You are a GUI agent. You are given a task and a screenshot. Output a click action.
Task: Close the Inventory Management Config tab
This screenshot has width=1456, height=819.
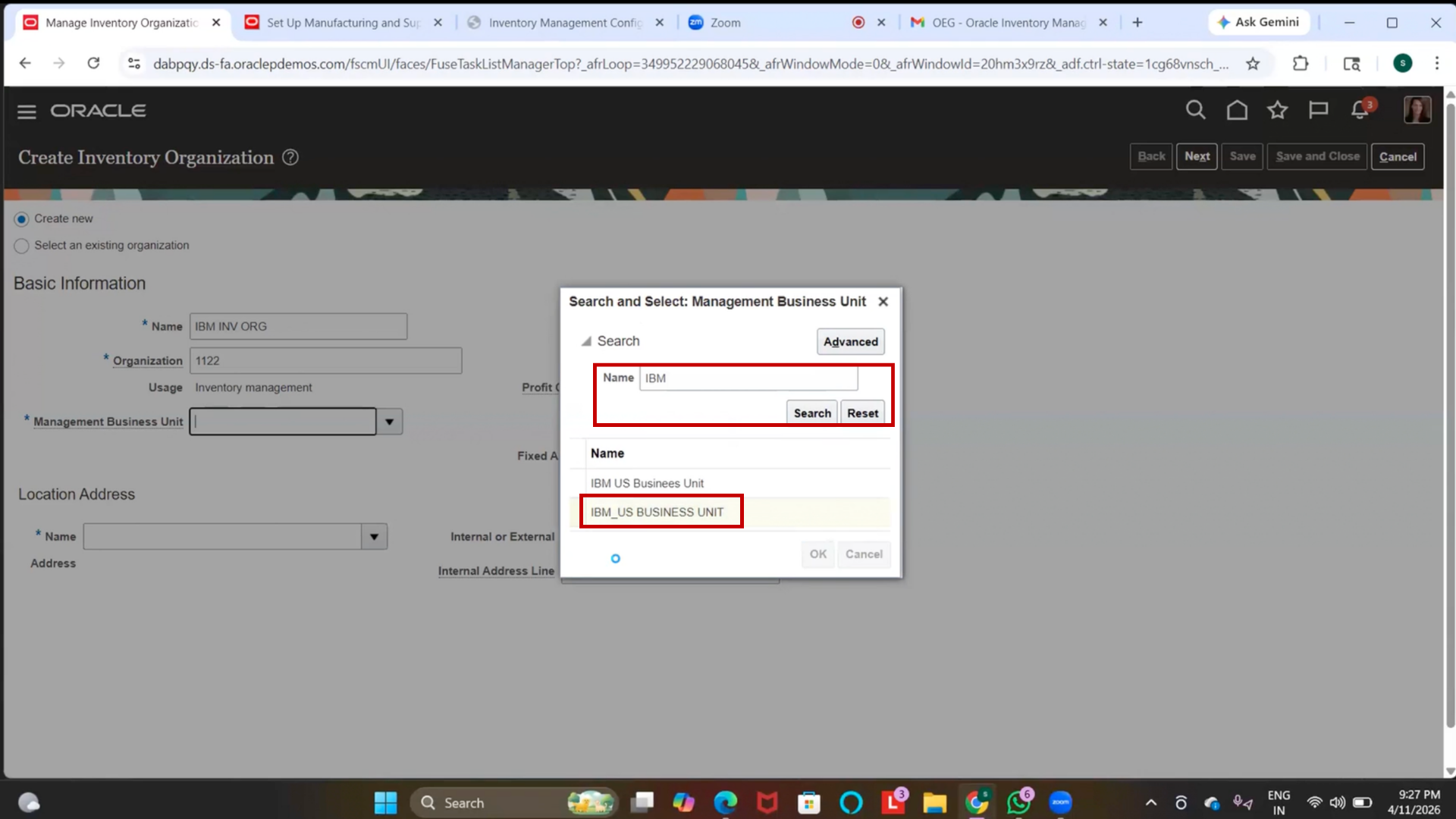[659, 23]
